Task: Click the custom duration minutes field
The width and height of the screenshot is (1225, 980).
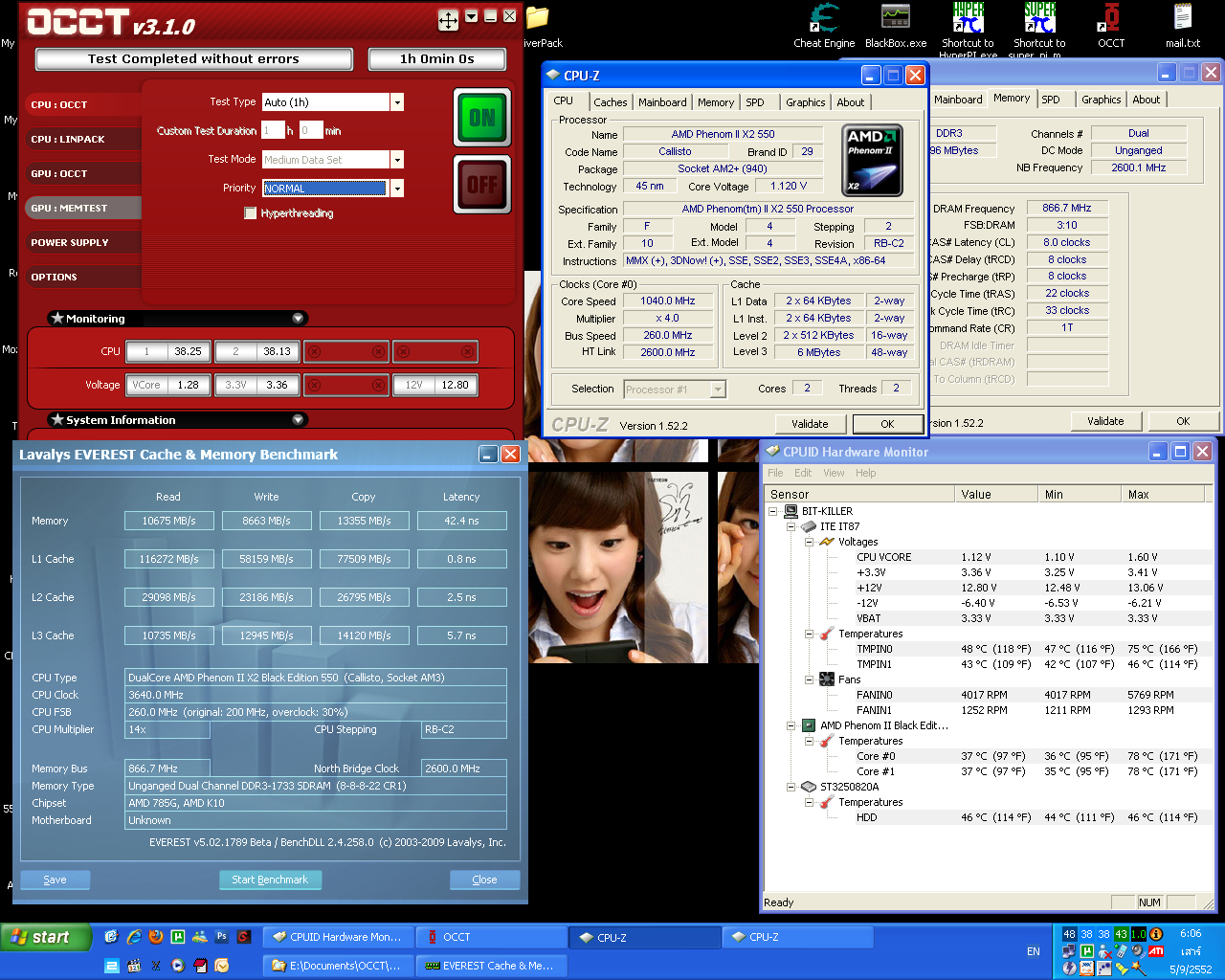Action: pos(311,130)
